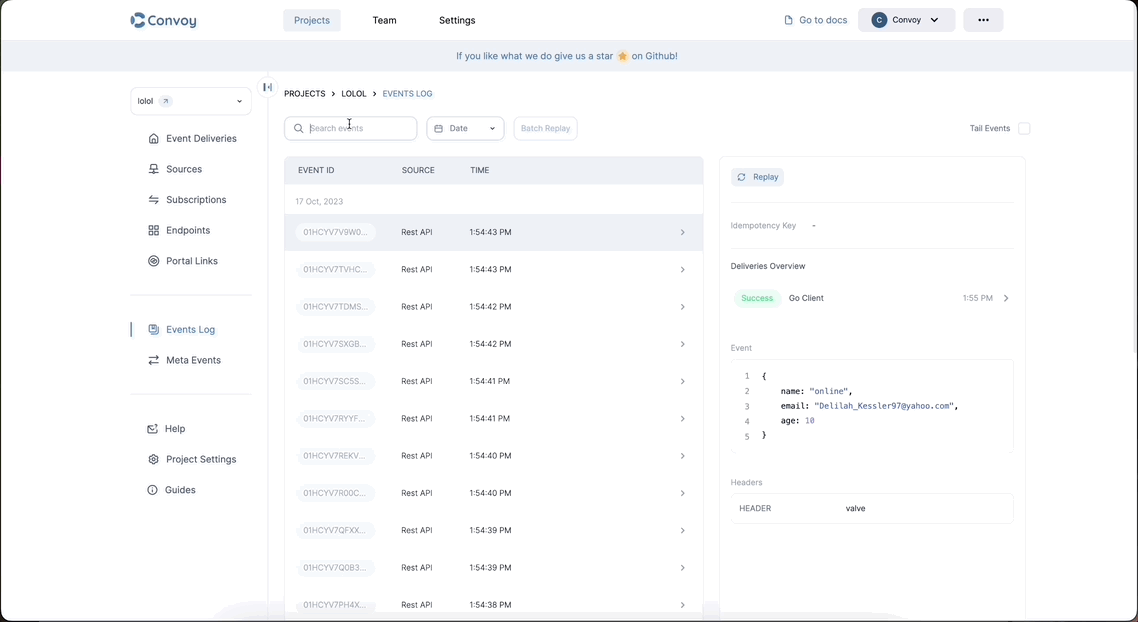The image size is (1138, 622).
Task: Open the Date filter dropdown
Action: [465, 128]
